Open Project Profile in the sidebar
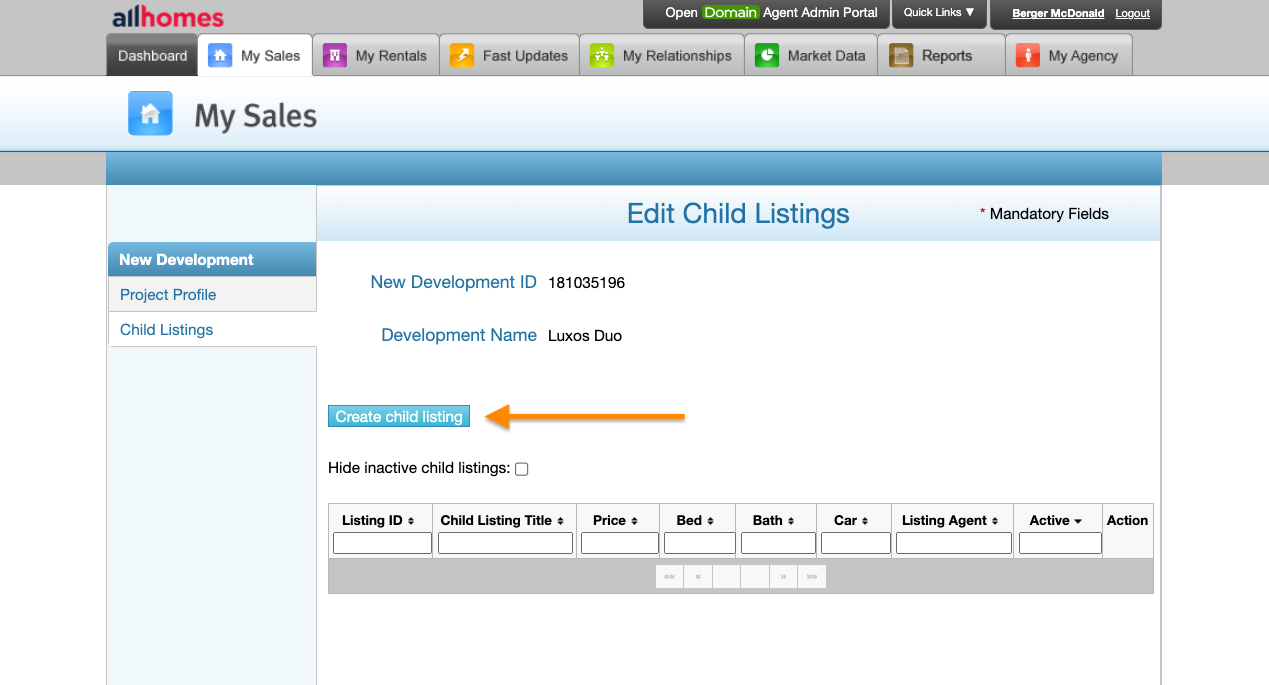This screenshot has height=685, width=1269. [168, 295]
